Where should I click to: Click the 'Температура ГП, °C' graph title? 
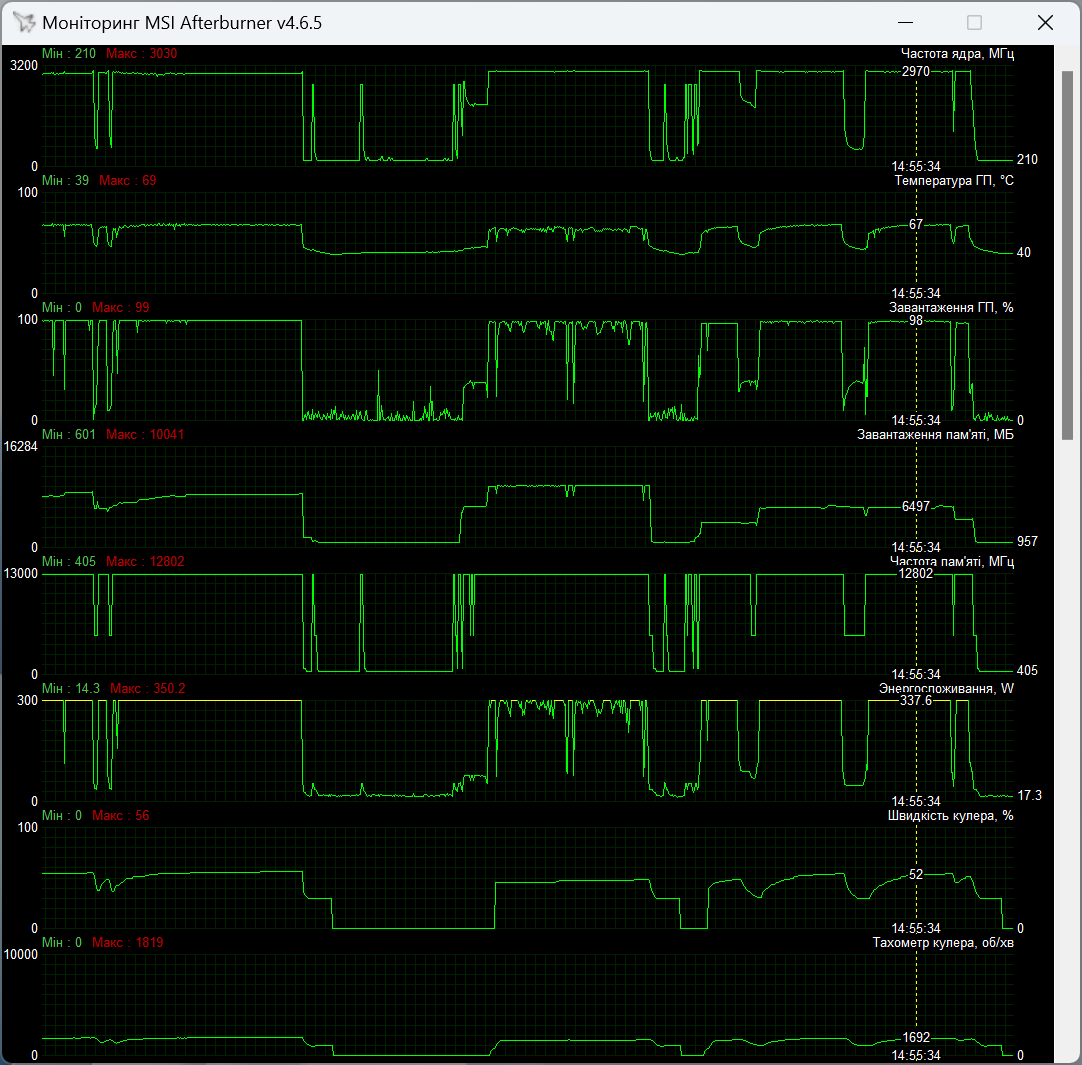(954, 181)
